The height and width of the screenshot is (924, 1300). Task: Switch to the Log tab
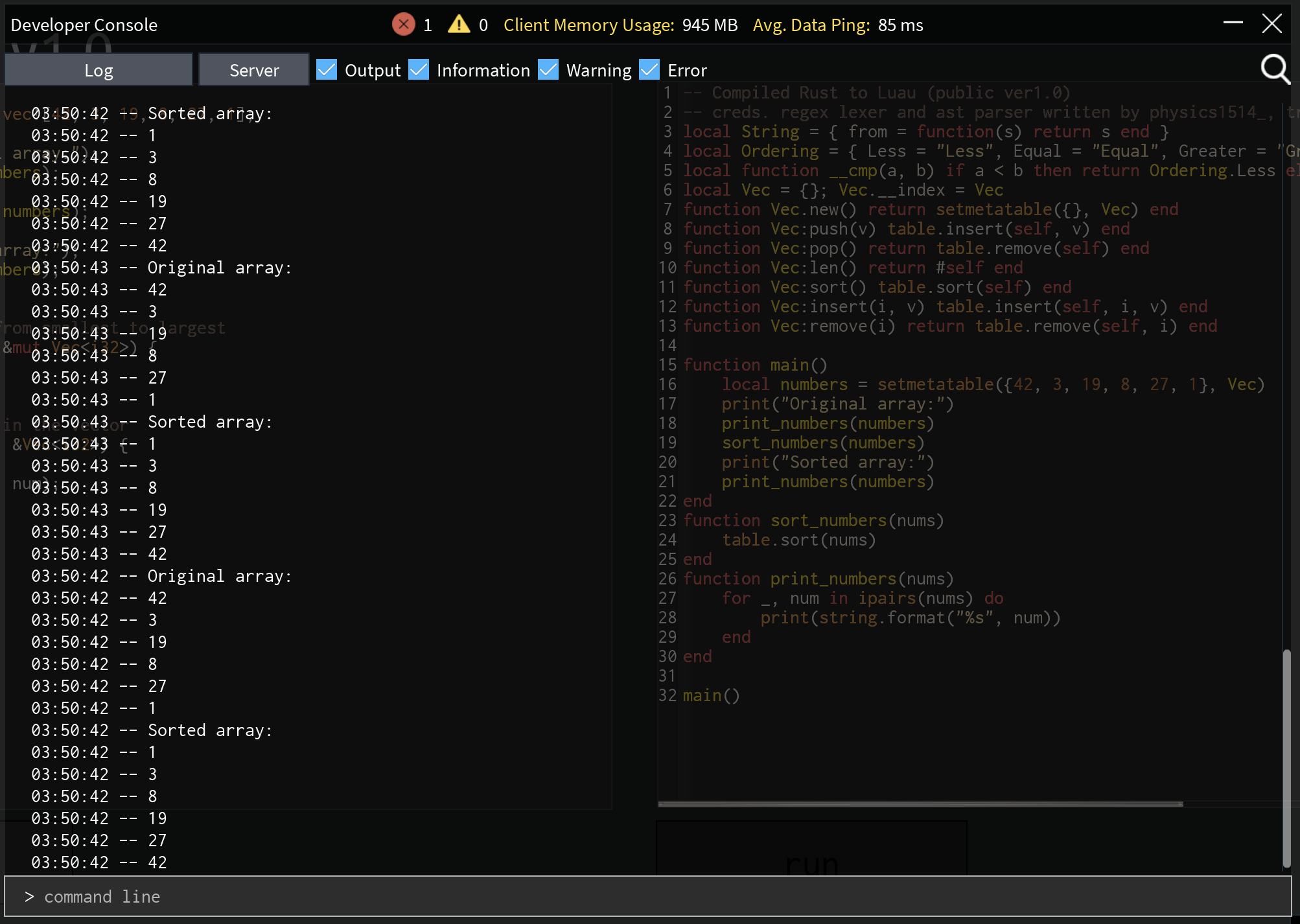[99, 70]
